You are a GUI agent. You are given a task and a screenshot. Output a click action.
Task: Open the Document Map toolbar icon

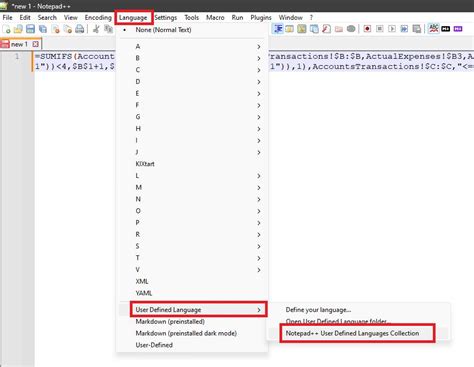pos(302,29)
